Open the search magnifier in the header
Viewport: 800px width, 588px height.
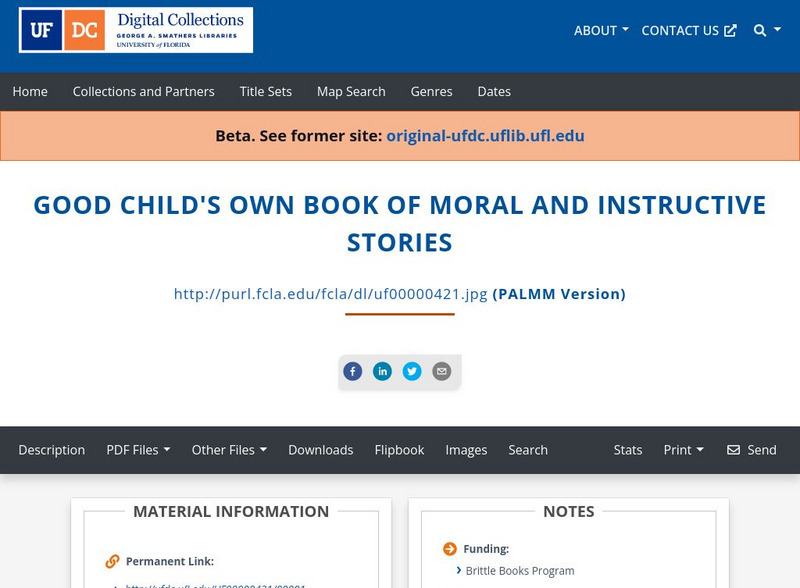pos(758,30)
